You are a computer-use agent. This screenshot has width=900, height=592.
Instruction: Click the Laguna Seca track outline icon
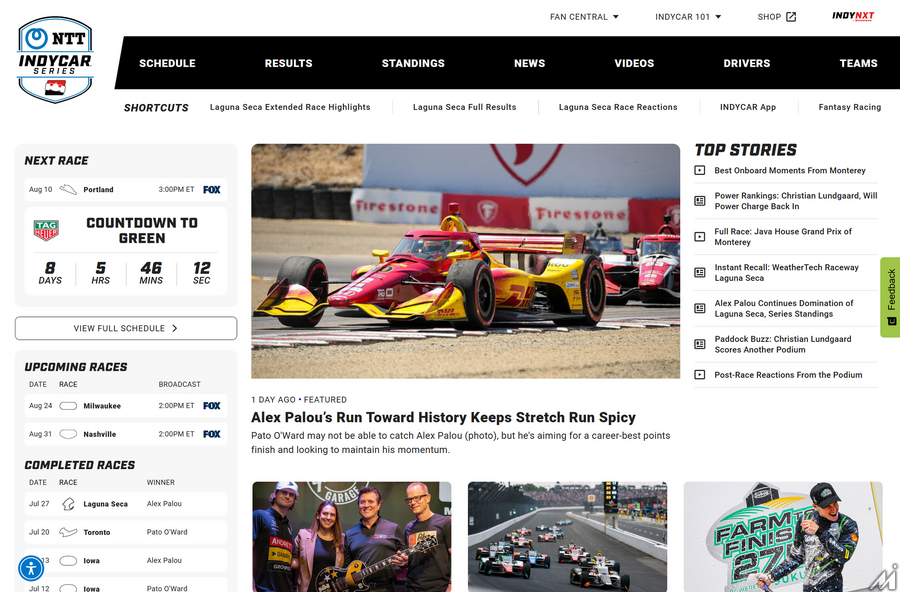coord(68,504)
